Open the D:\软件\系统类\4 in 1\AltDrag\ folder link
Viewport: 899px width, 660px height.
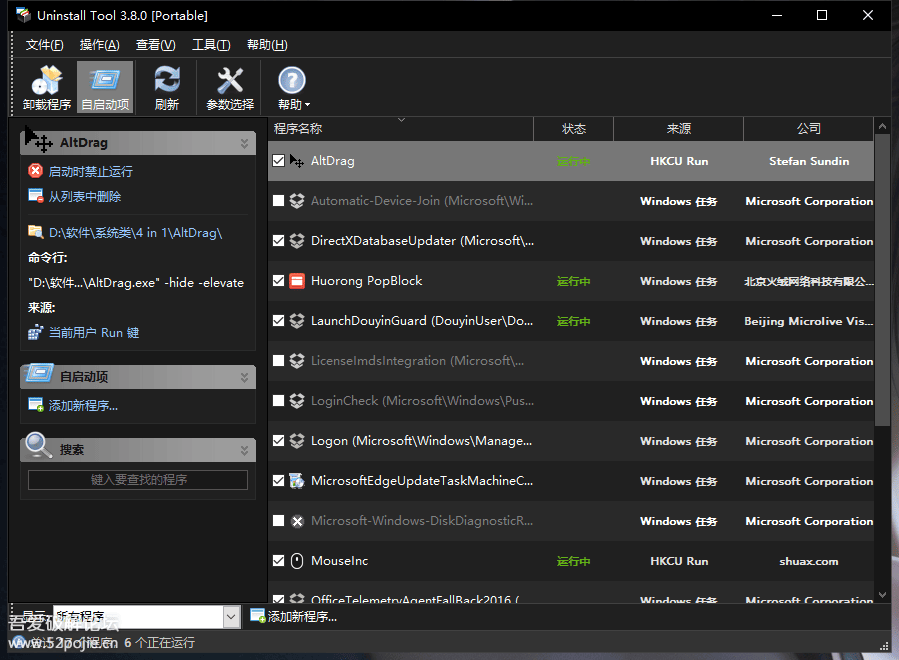pos(135,232)
